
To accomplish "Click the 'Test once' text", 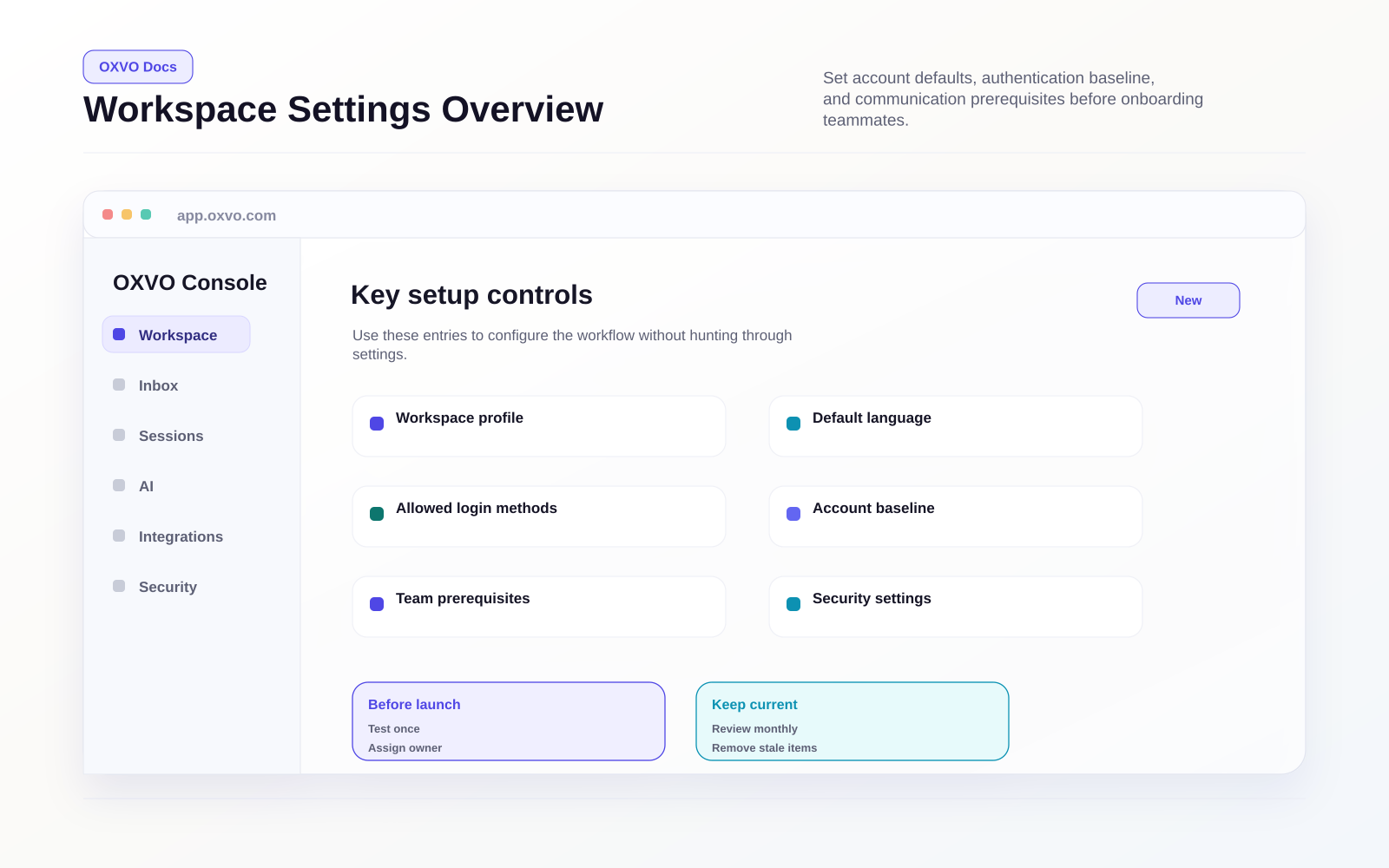I will 394,729.
